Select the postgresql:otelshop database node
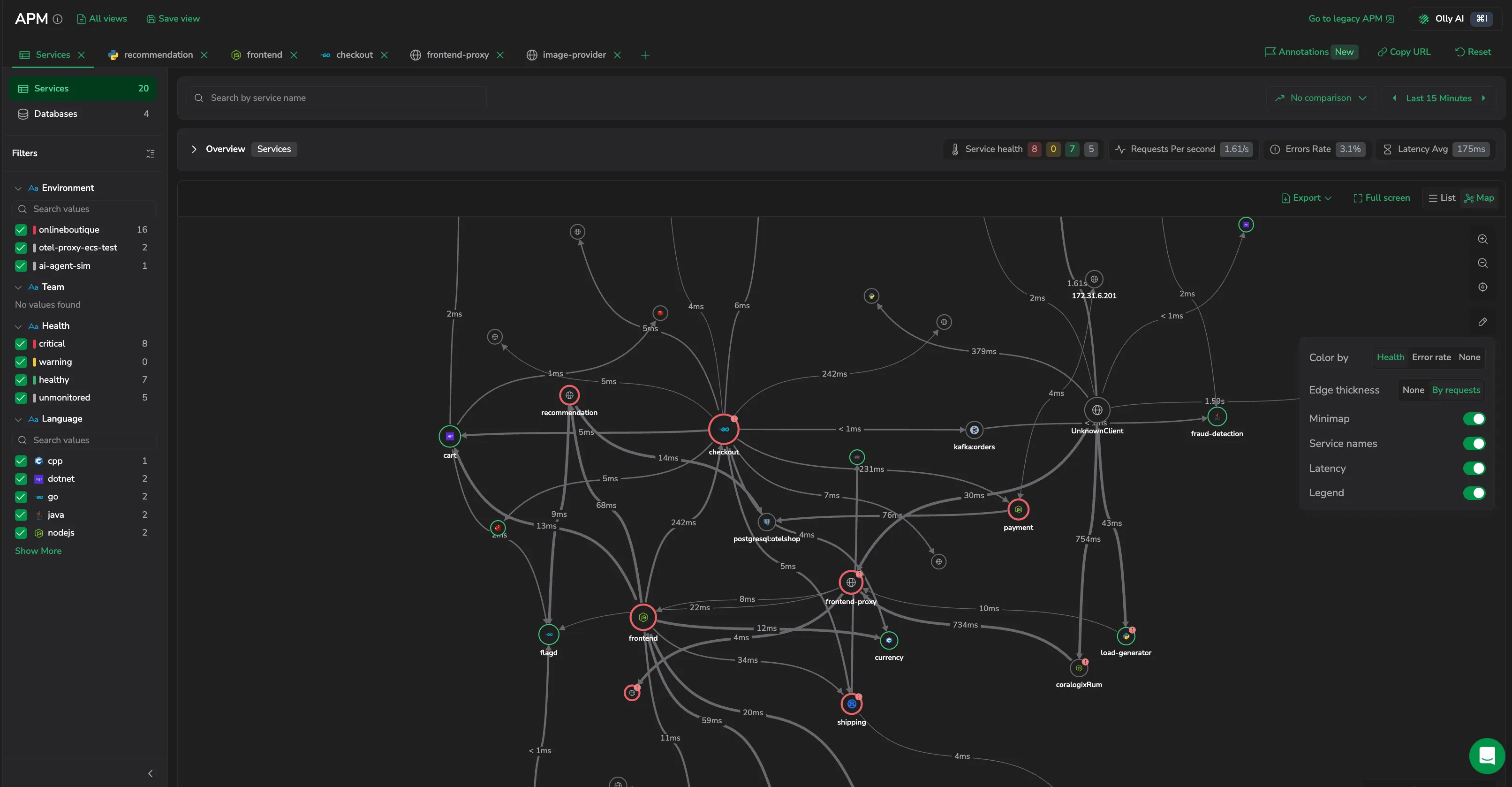 pos(767,522)
